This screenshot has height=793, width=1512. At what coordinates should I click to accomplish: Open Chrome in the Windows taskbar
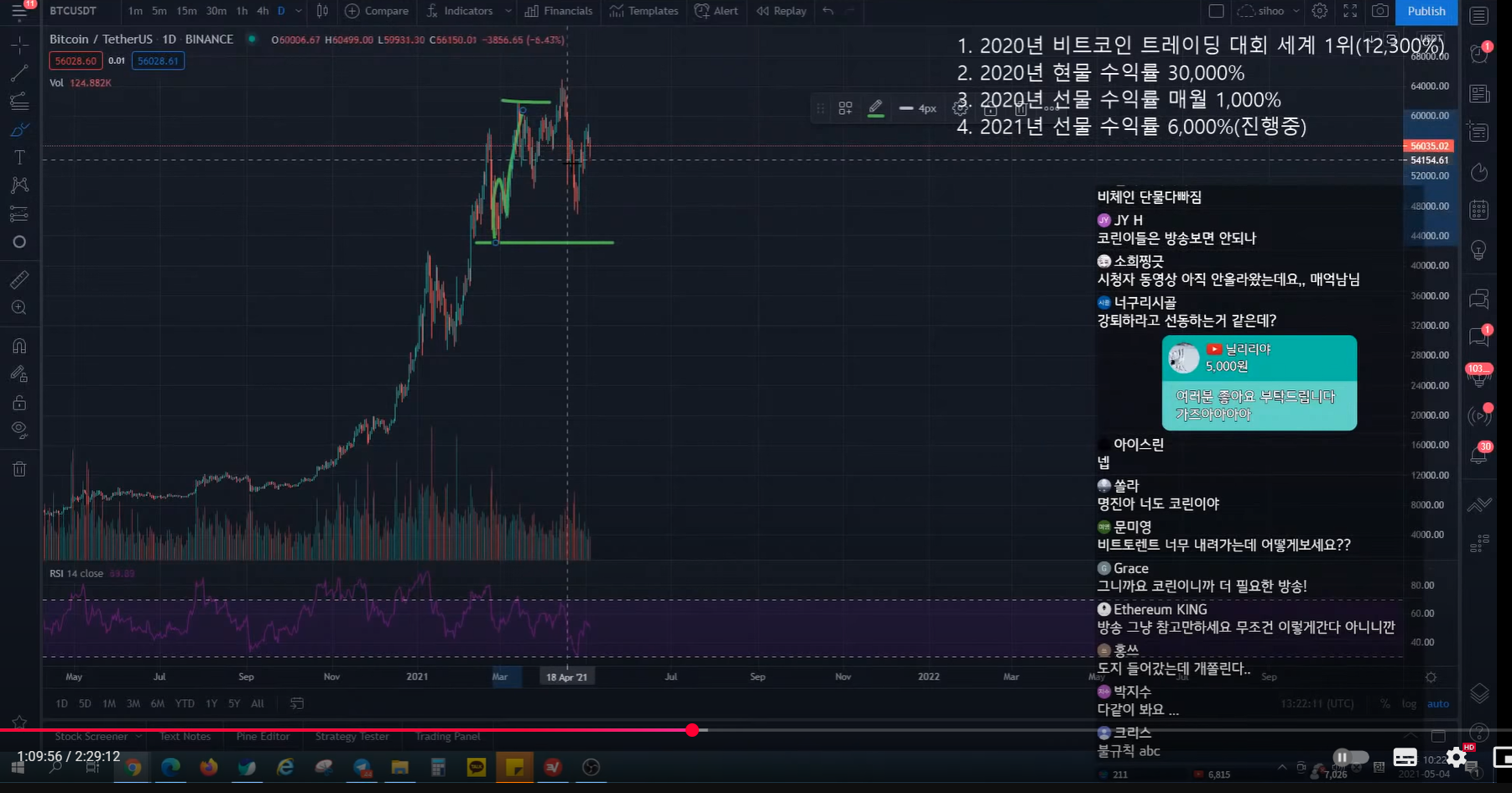133,766
